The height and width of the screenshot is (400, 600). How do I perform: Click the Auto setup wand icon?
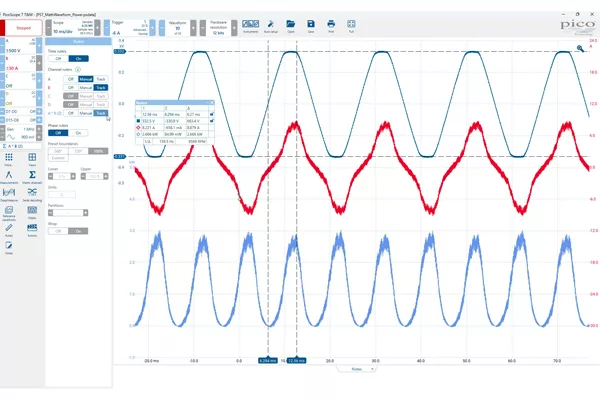[271, 26]
